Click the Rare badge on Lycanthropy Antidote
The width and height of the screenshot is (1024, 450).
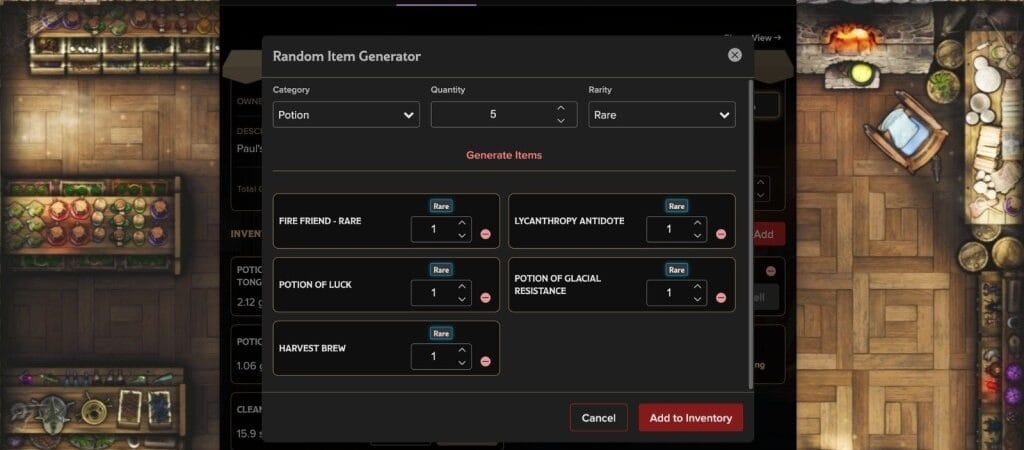(677, 206)
